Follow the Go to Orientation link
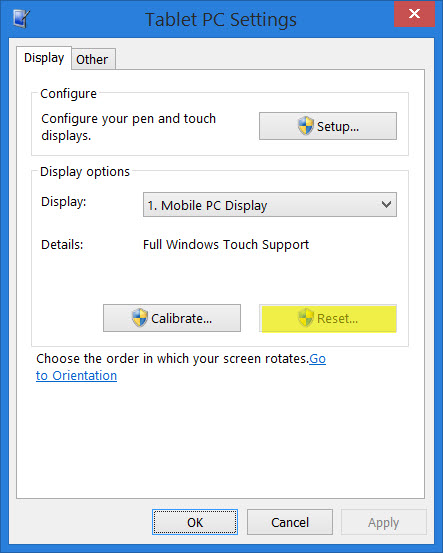Image resolution: width=443 pixels, height=553 pixels. click(x=76, y=376)
